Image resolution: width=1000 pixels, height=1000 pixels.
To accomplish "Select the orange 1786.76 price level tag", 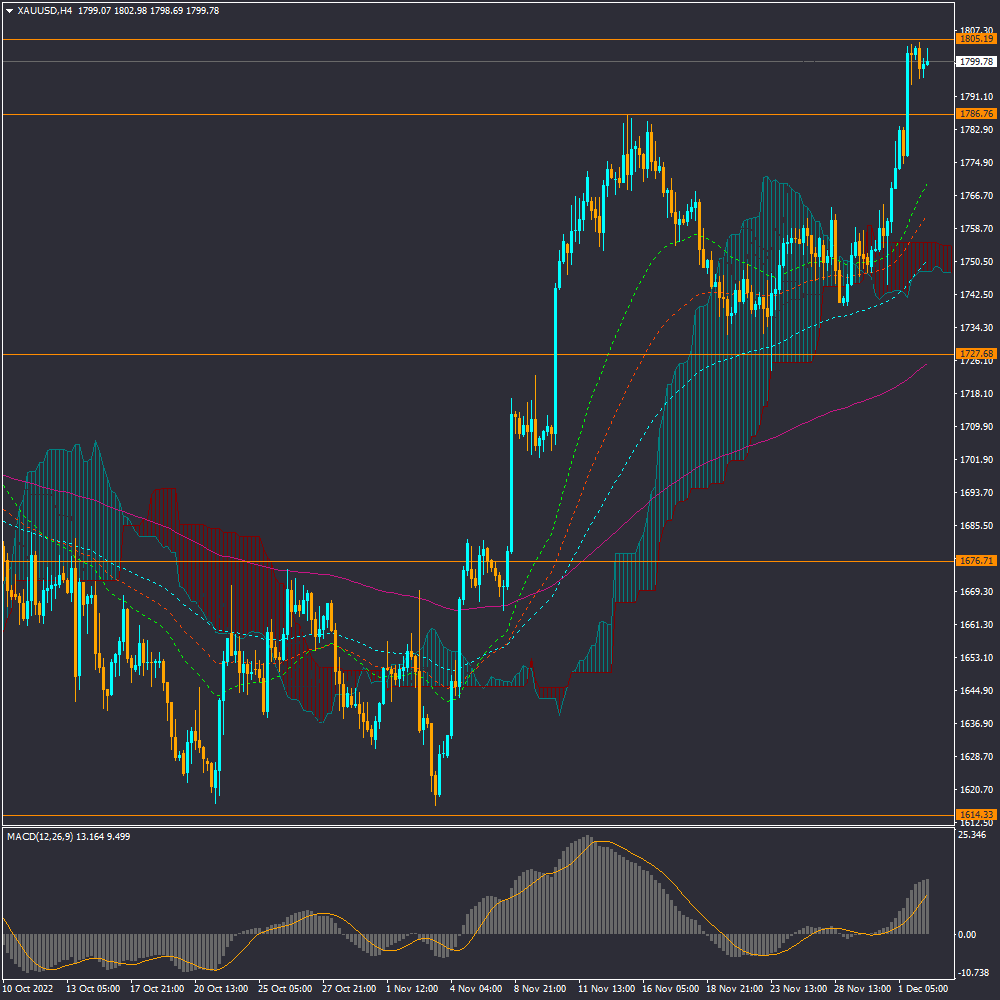I will point(975,114).
